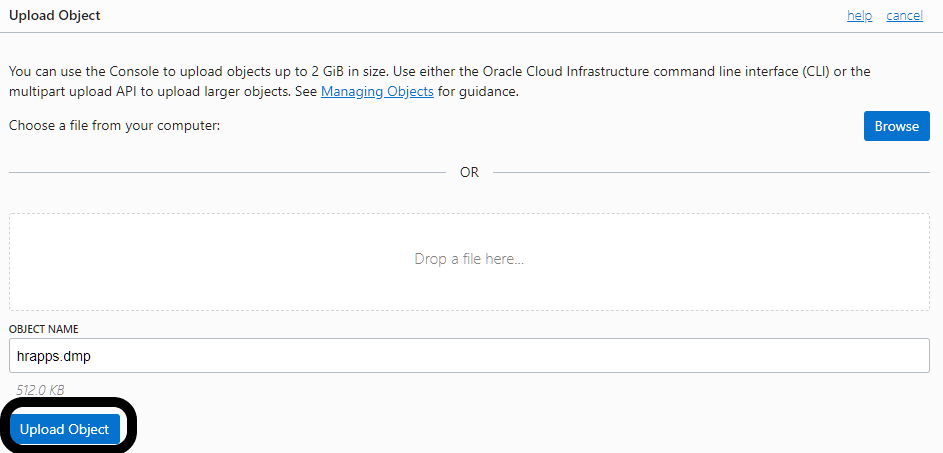The width and height of the screenshot is (943, 453).
Task: Click the 'command line interface (CLI)' text
Action: click(x=741, y=72)
